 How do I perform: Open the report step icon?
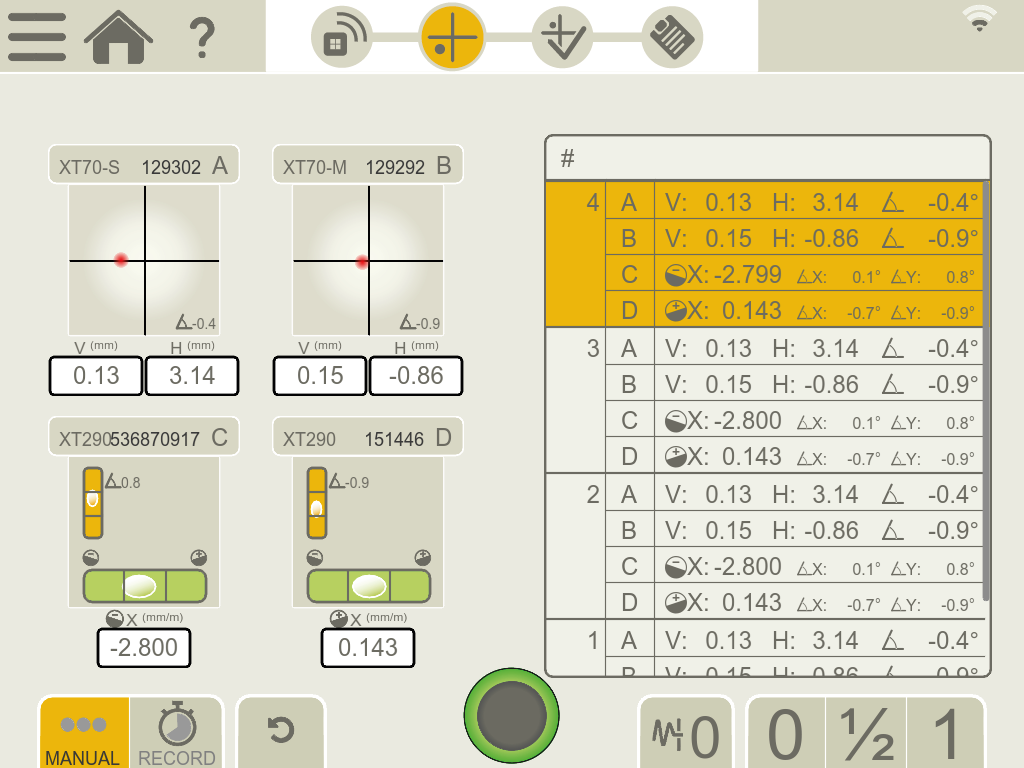(x=671, y=38)
